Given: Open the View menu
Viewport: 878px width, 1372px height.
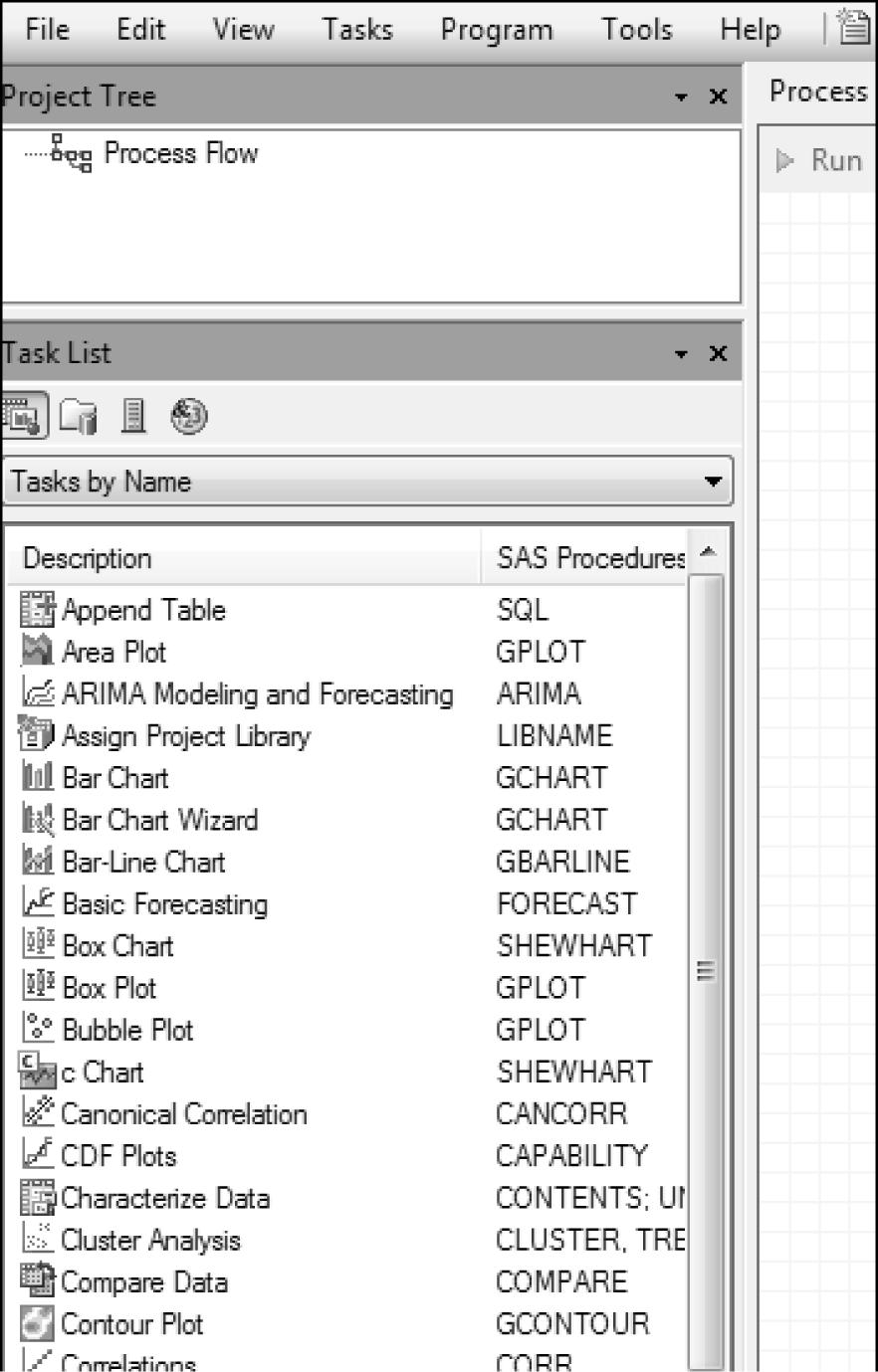Looking at the screenshot, I should 243,30.
